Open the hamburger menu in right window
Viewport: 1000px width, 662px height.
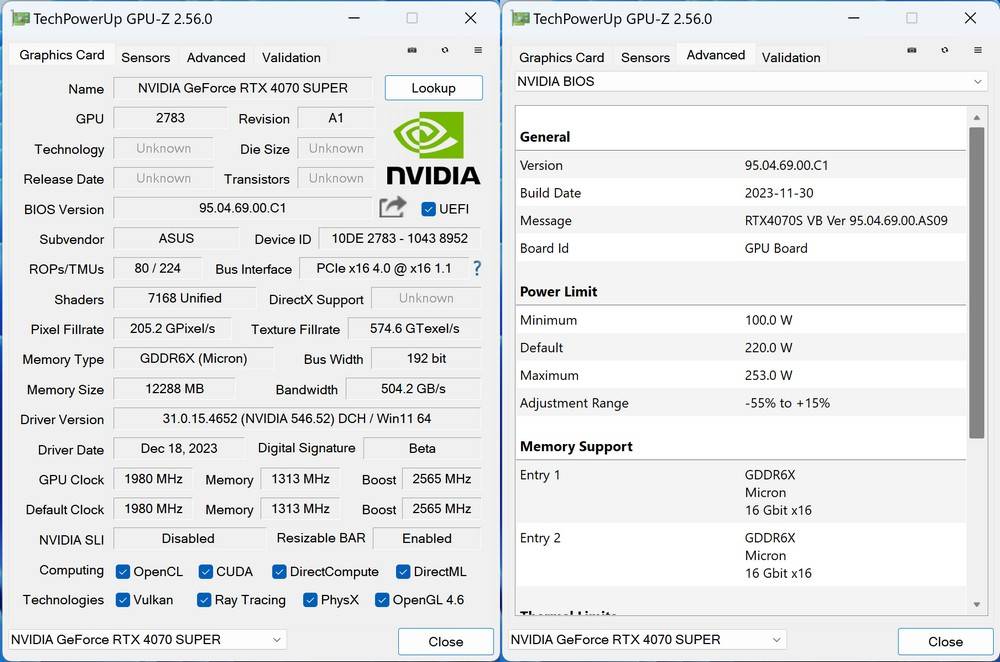(x=978, y=50)
